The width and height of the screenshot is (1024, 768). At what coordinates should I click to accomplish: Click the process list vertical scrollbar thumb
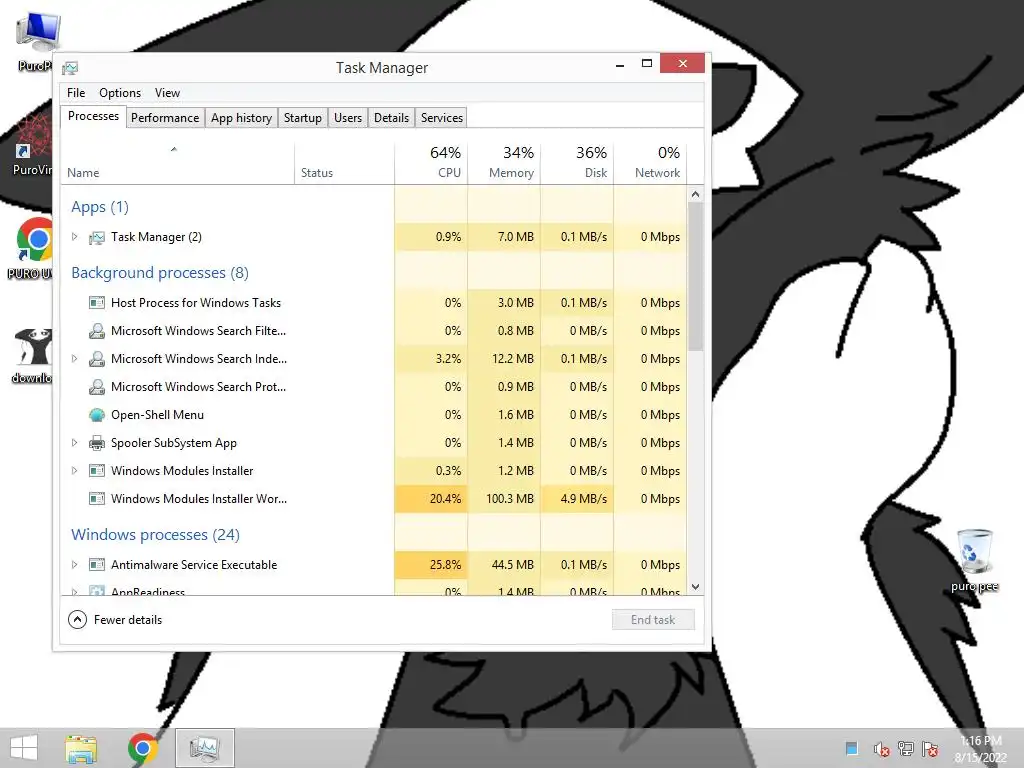tap(696, 276)
